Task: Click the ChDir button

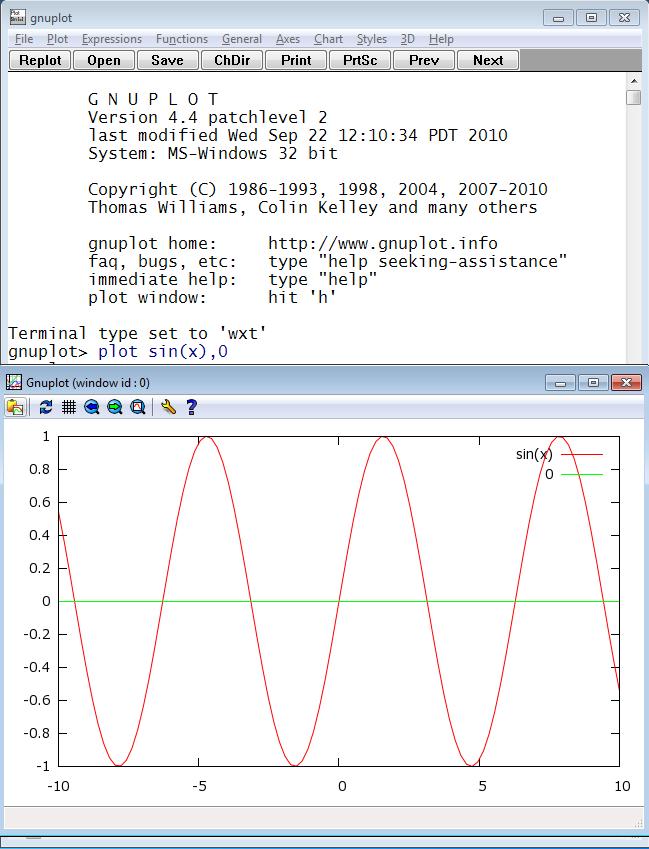Action: (232, 60)
